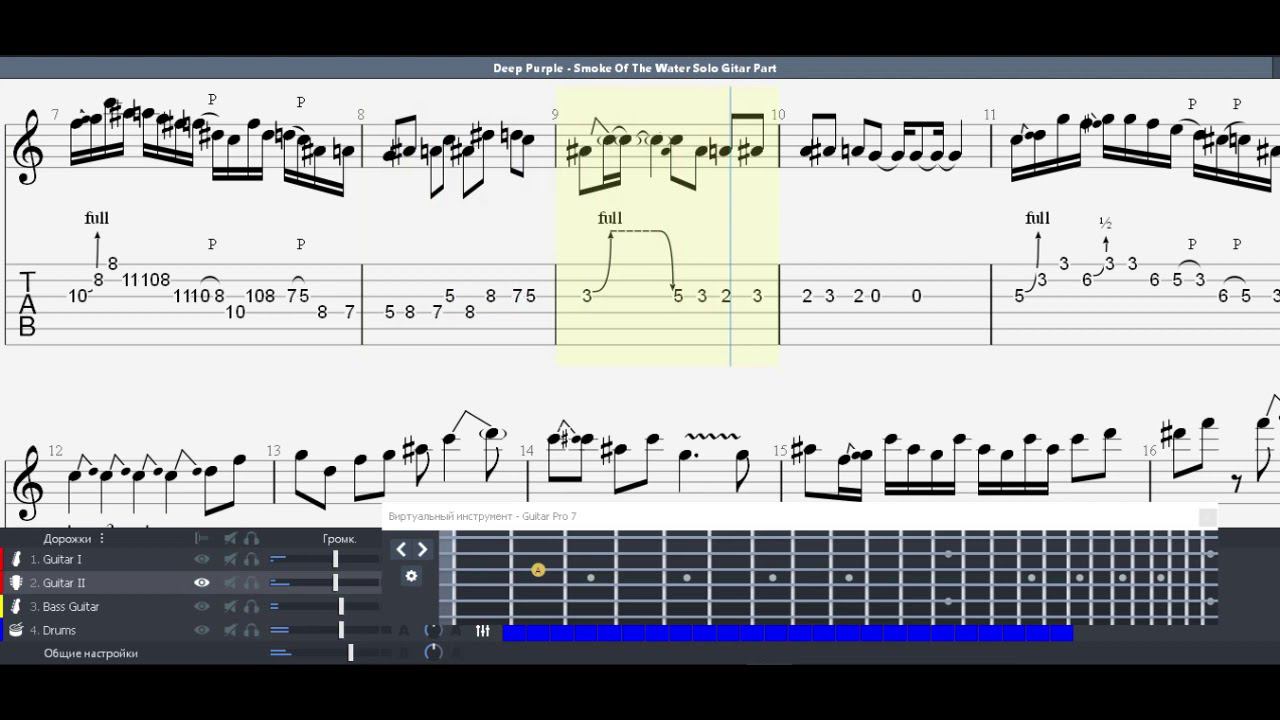Mute the Bass Guitar track
This screenshot has width=1280, height=720.
[230, 606]
